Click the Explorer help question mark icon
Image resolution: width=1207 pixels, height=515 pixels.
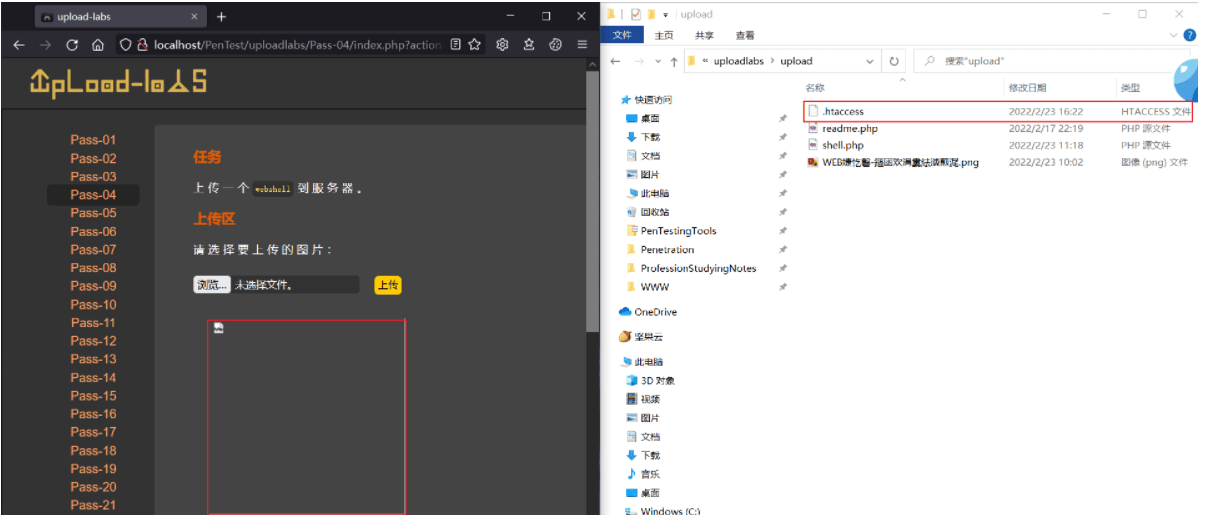point(1189,35)
